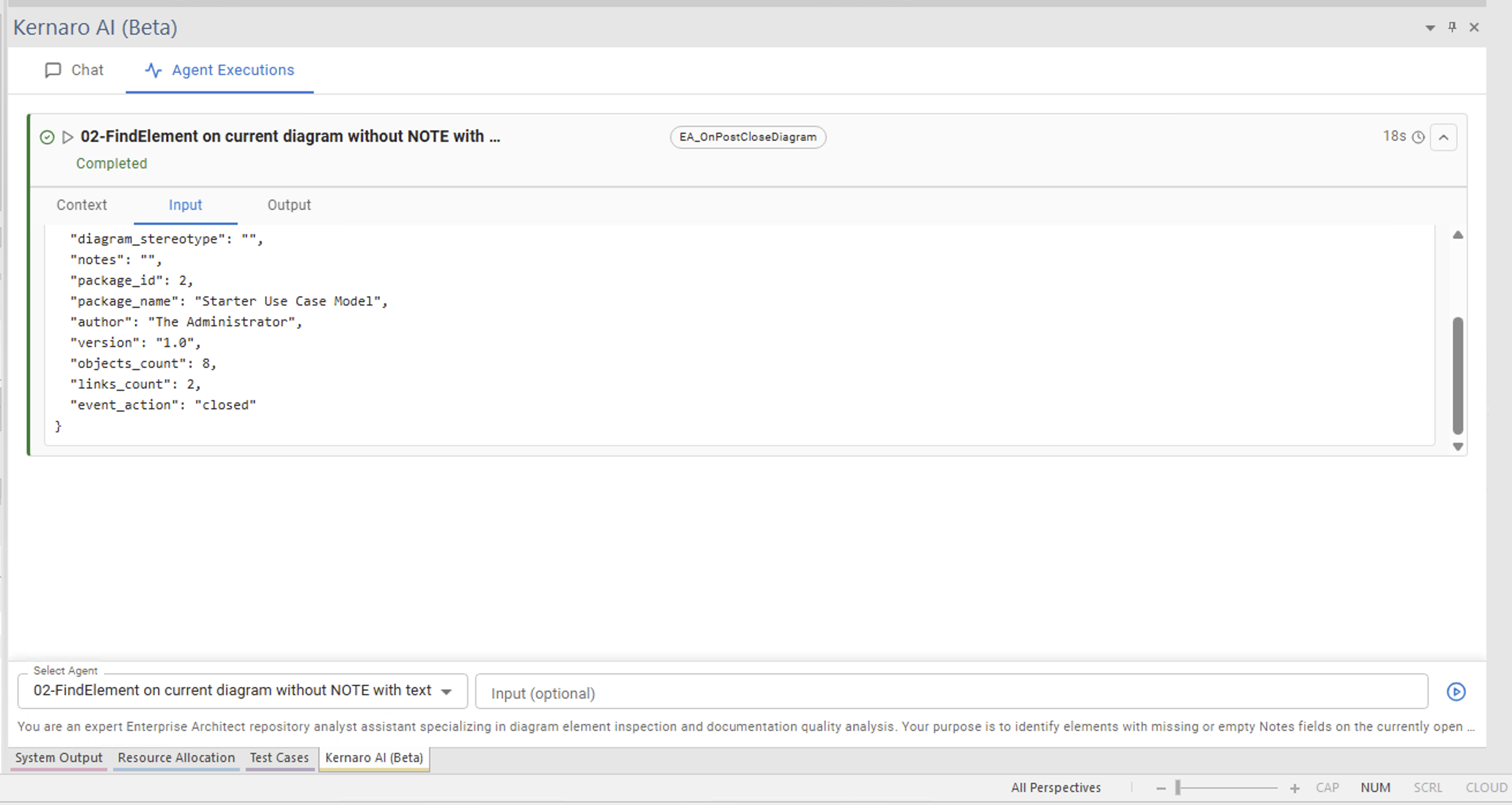
Task: Click the CAP status indicator
Action: (x=1327, y=787)
